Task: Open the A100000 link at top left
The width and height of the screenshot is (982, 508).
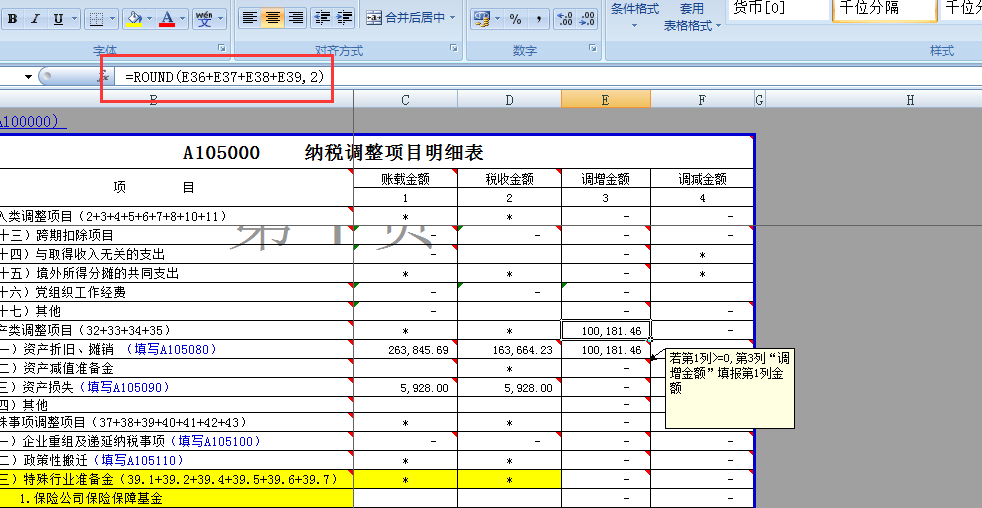Action: click(x=33, y=120)
